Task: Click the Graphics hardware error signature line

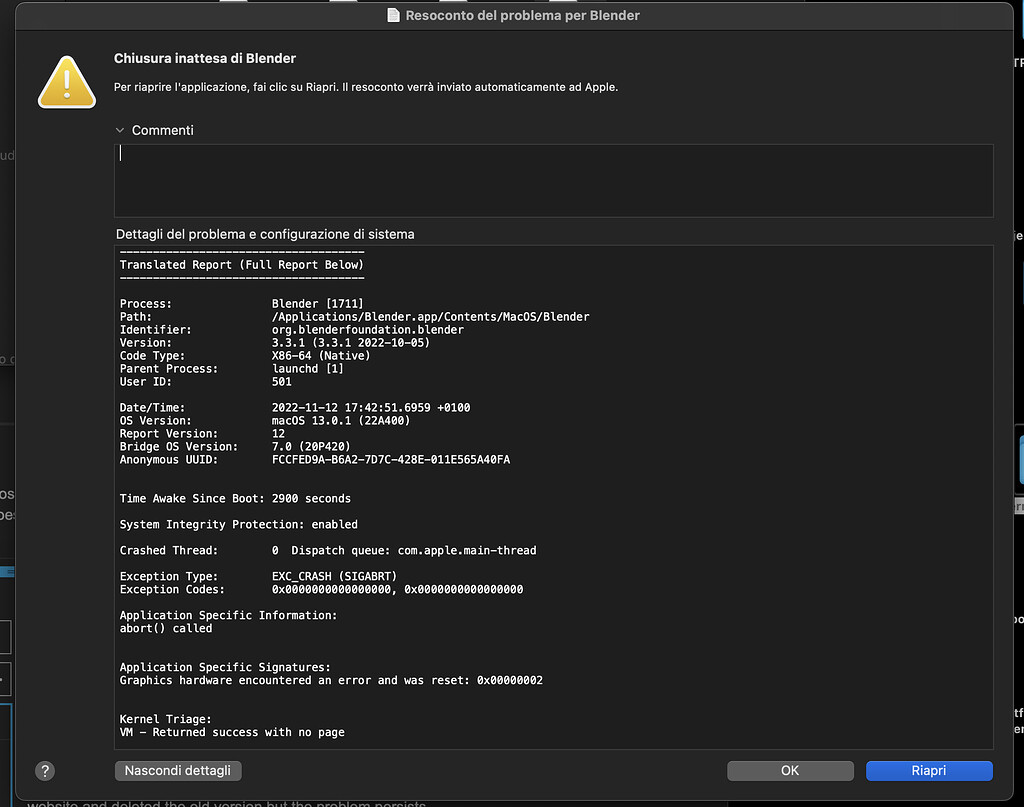Action: 330,680
